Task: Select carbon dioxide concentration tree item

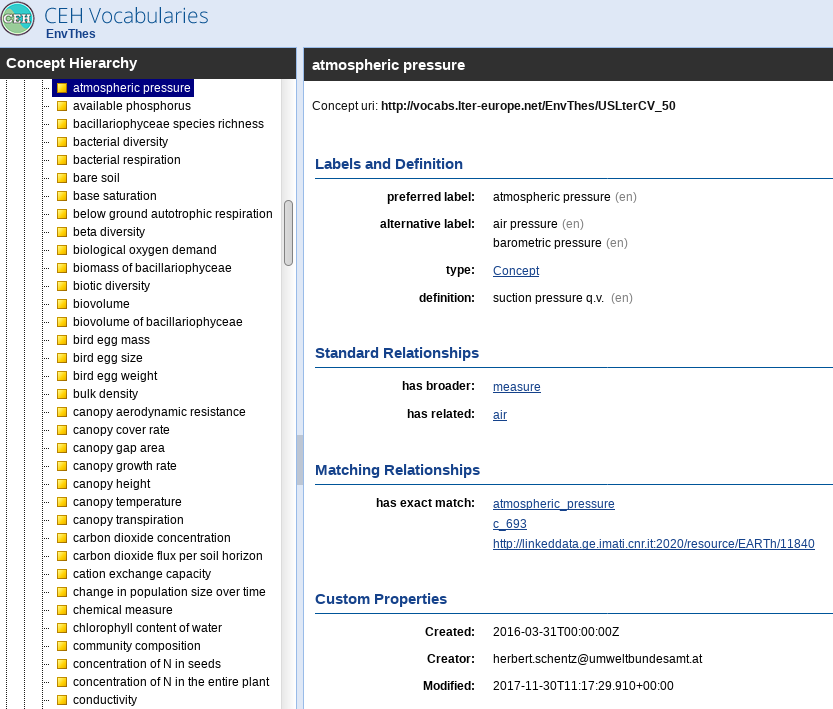Action: coord(151,538)
